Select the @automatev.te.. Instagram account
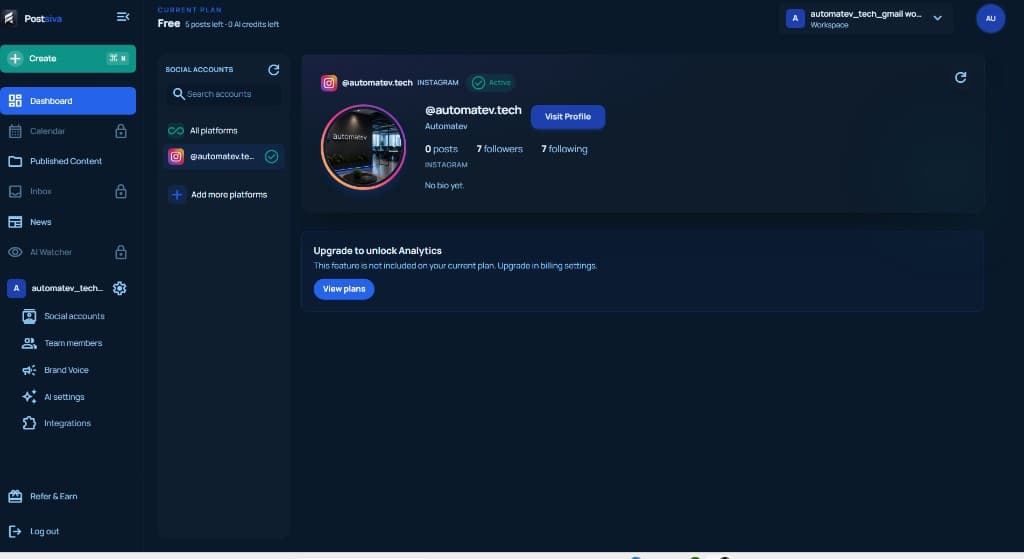 click(223, 157)
